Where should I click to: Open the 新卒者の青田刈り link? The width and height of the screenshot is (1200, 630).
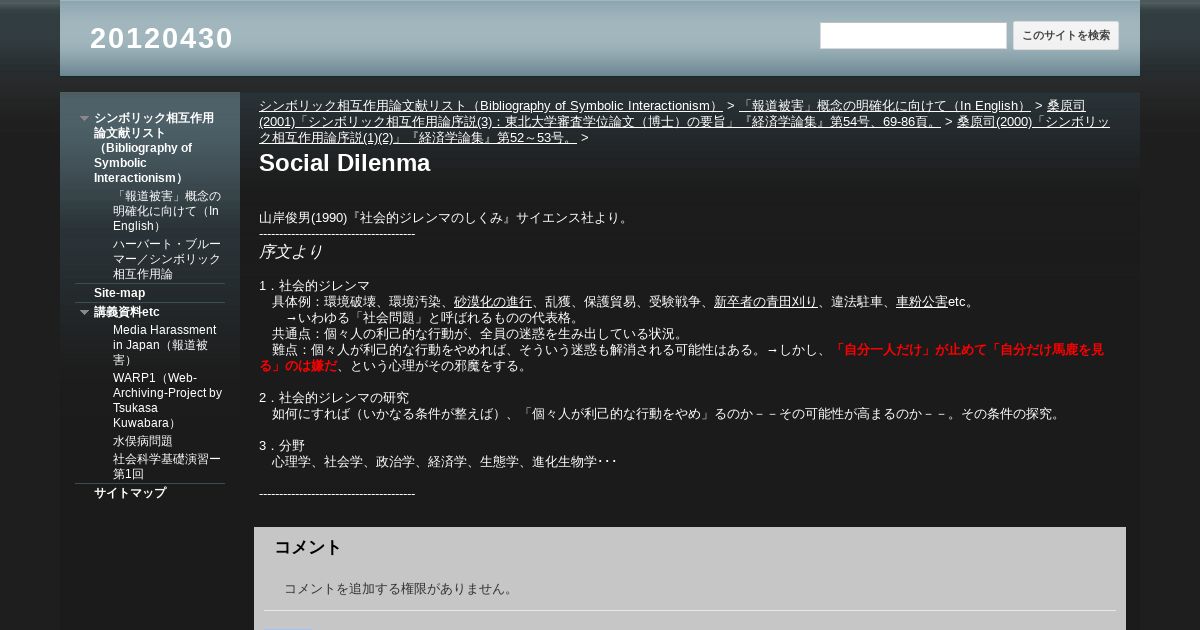tap(766, 302)
